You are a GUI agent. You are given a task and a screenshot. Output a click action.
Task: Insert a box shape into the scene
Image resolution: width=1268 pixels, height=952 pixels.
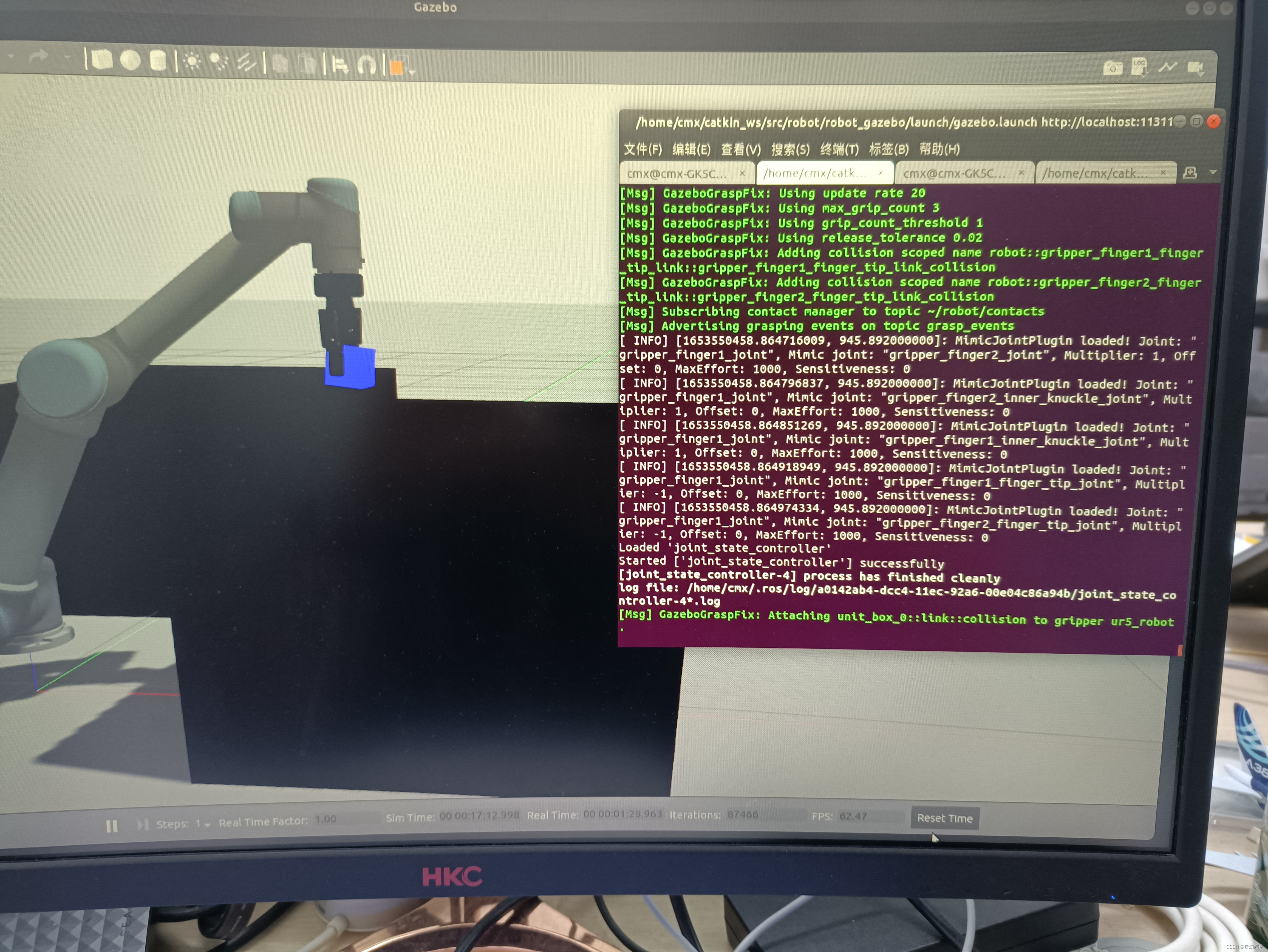(102, 59)
